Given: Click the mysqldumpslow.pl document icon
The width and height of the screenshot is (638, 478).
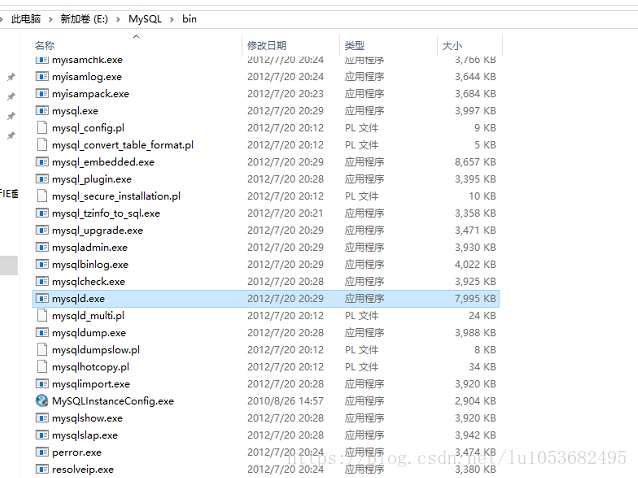Looking at the screenshot, I should pos(42,350).
